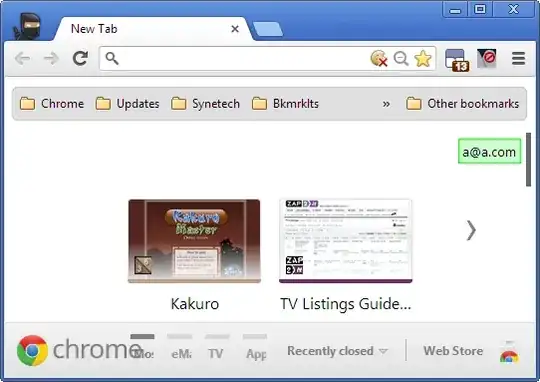Image resolution: width=540 pixels, height=382 pixels.
Task: Open the blocker extension with red stop sign
Action: [487, 58]
